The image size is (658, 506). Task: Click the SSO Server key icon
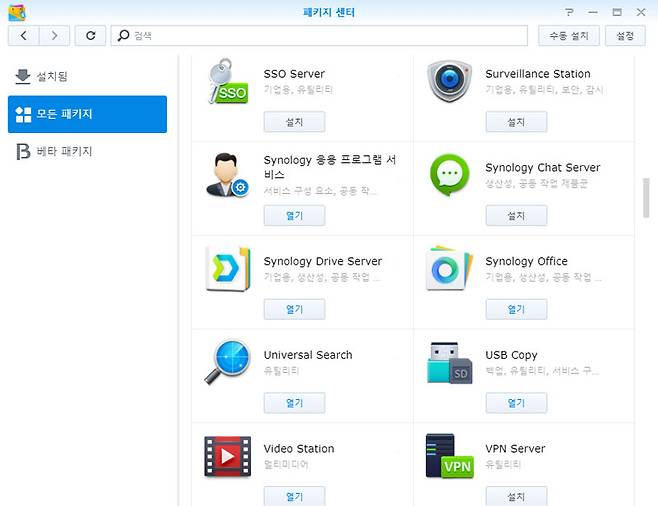(x=228, y=81)
